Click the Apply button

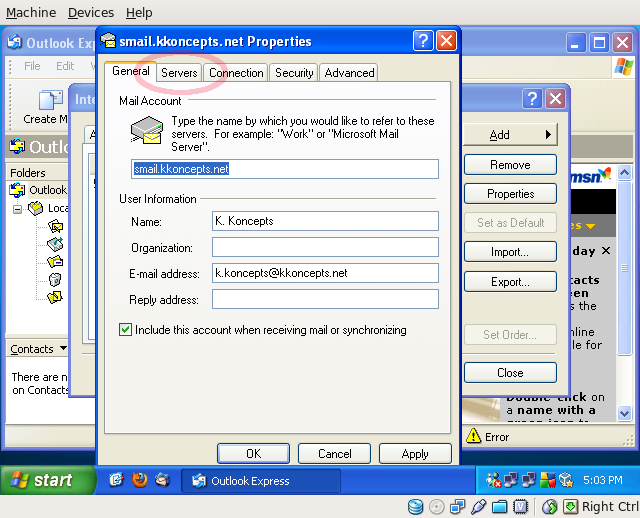[x=415, y=454]
